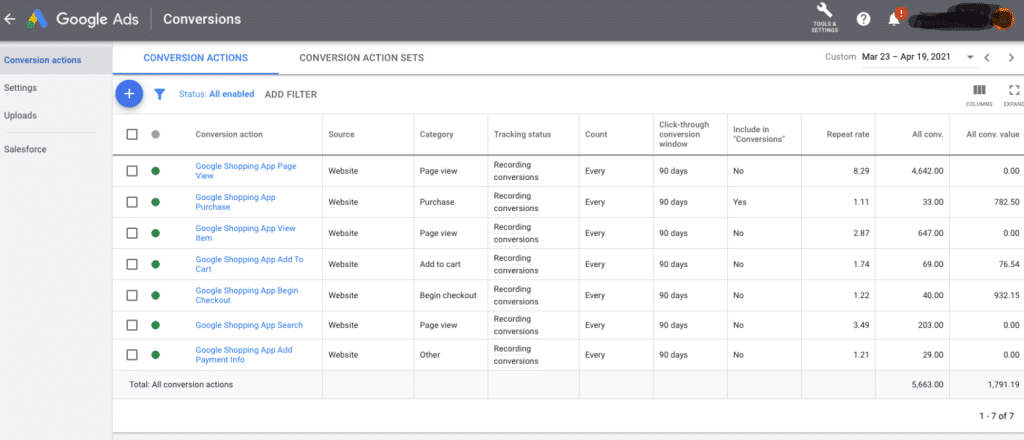Open Google Shopping App Add To Cart link
Screen dimensions: 1024x440
point(249,264)
